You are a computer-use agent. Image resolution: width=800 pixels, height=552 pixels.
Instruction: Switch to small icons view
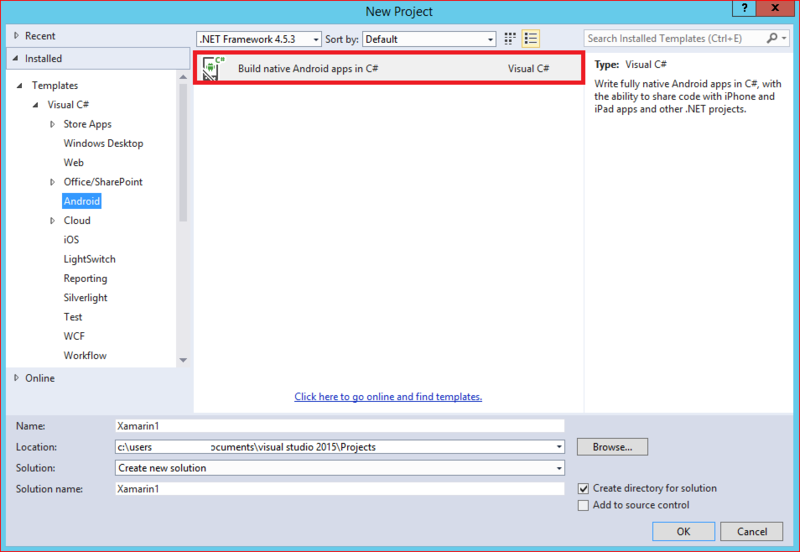click(x=510, y=39)
